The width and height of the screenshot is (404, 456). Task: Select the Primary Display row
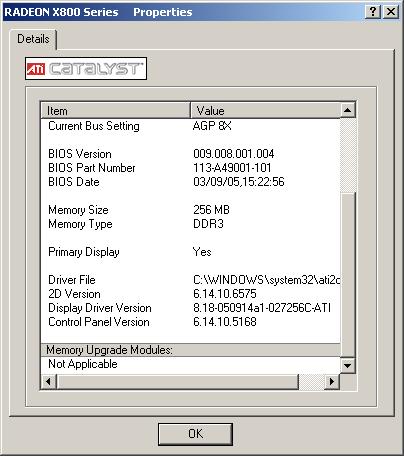190,252
